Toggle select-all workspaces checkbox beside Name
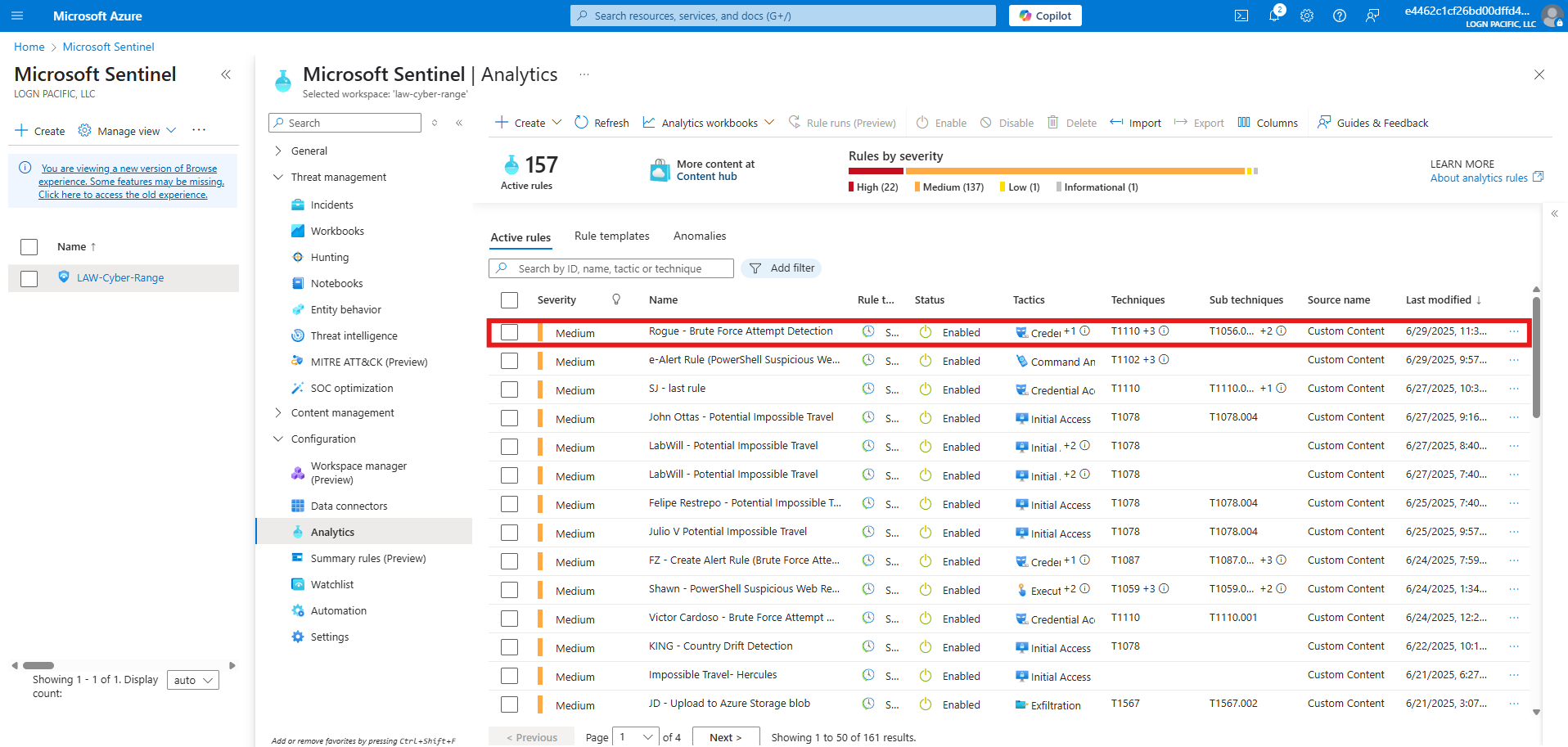Screen dimensions: 1568x747 coord(29,247)
